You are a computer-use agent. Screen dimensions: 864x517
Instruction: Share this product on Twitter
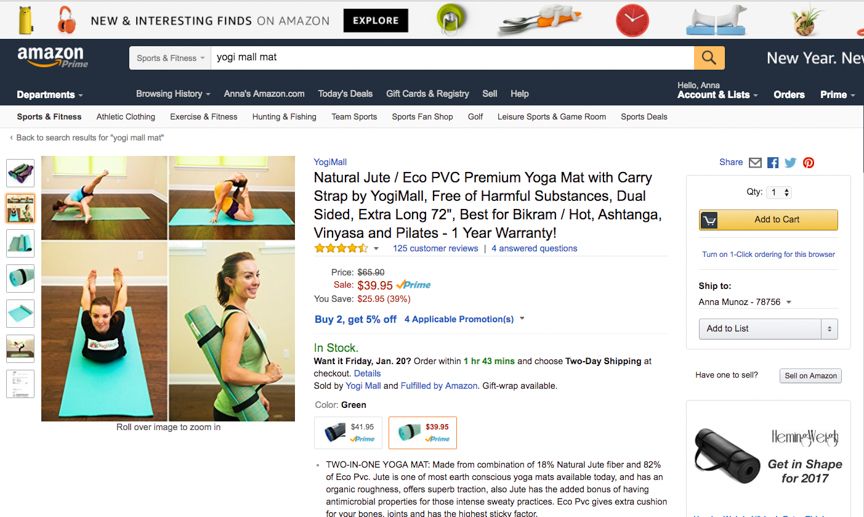click(790, 163)
